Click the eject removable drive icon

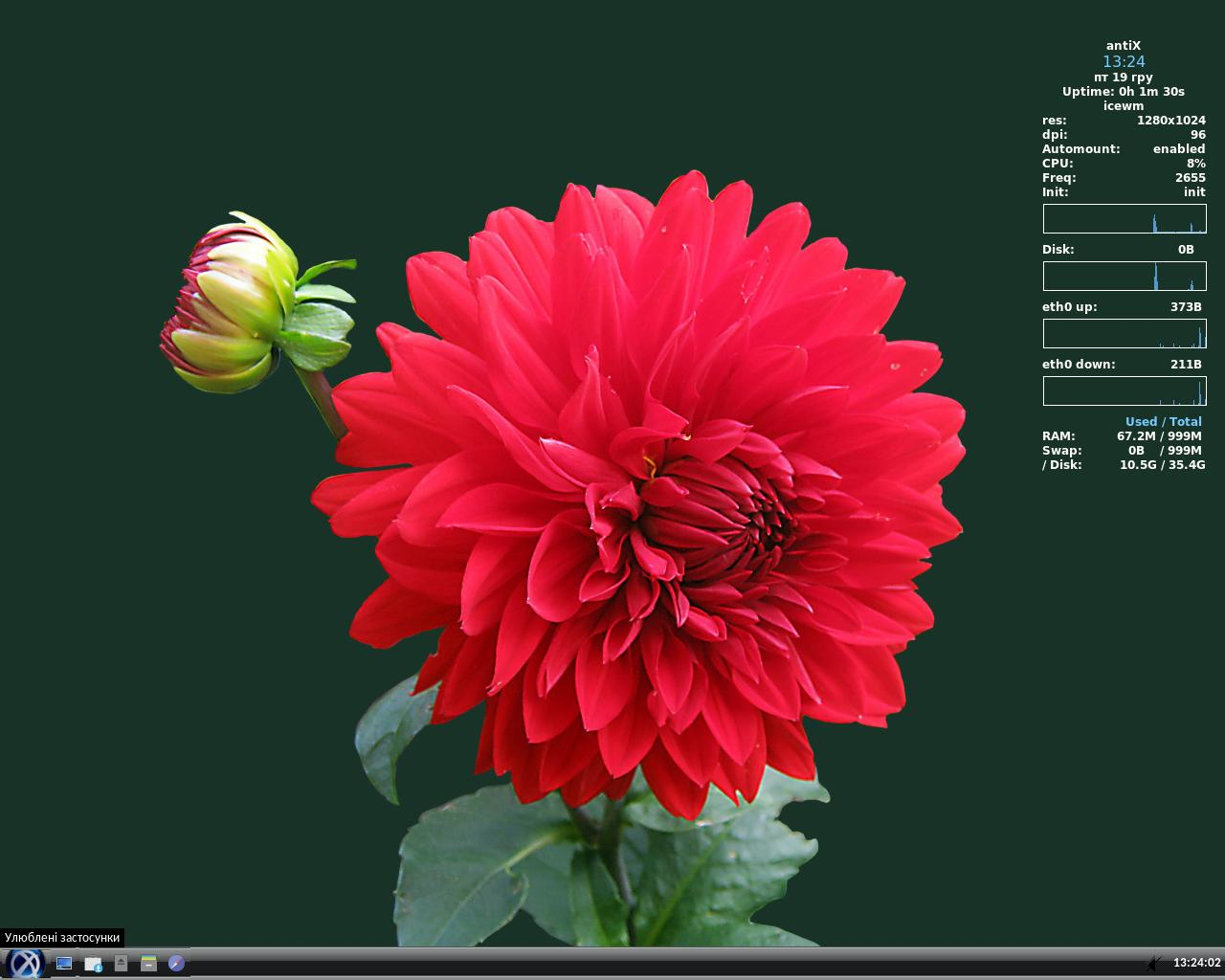[121, 964]
